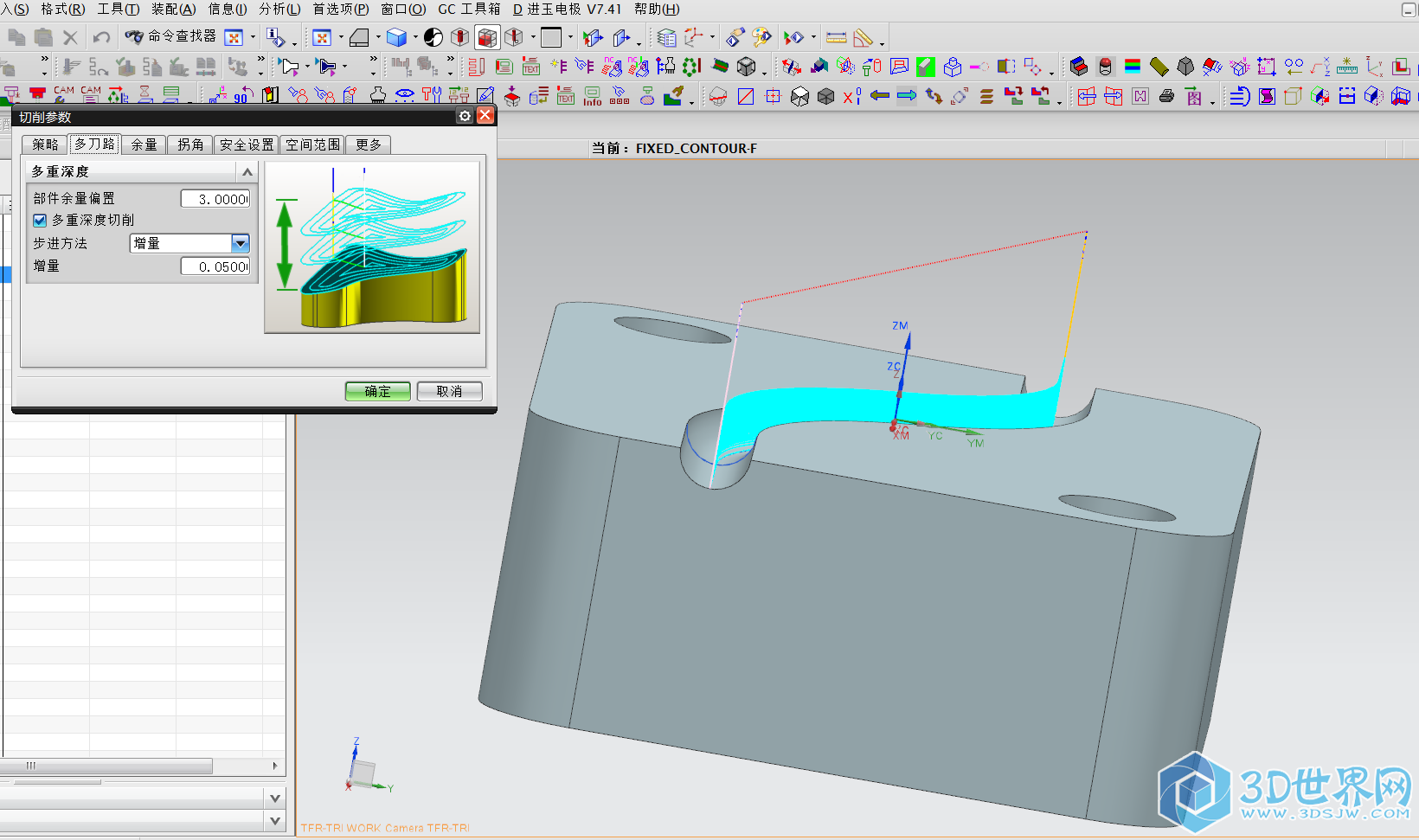Click the cyan right arrow icon

[x=907, y=95]
